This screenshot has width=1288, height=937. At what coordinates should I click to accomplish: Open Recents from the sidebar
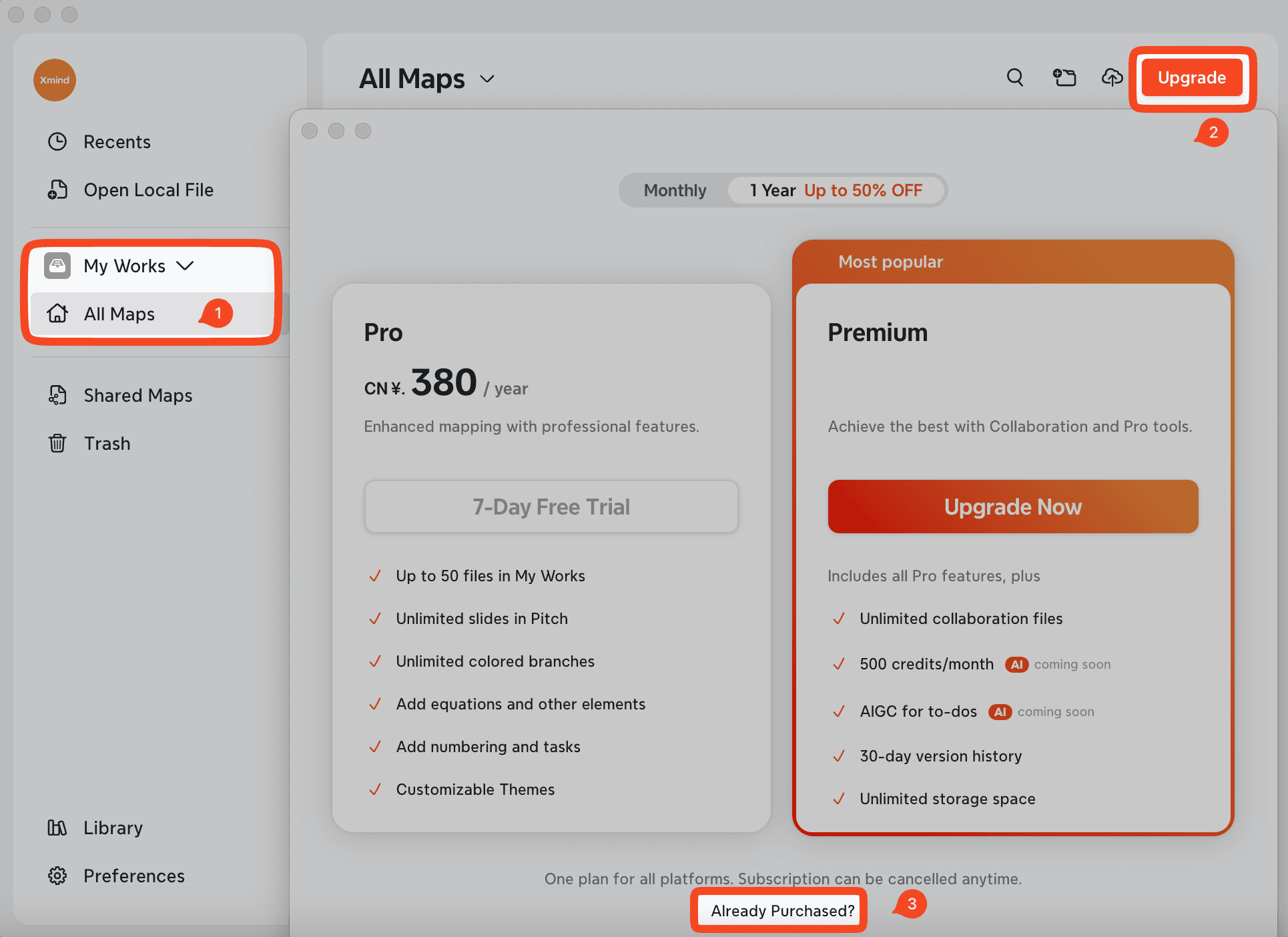[x=117, y=141]
